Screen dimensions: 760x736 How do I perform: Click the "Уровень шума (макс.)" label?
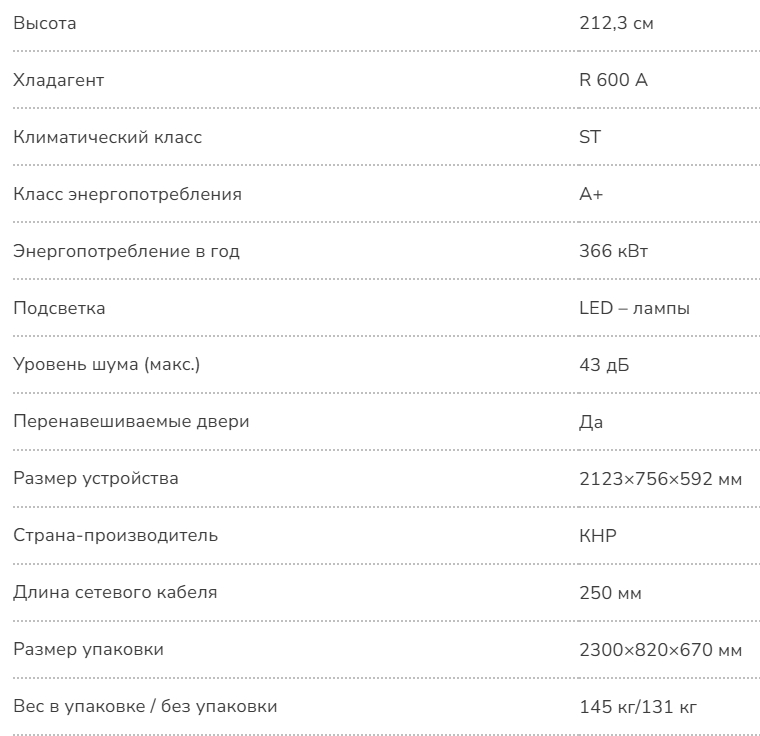coord(106,365)
